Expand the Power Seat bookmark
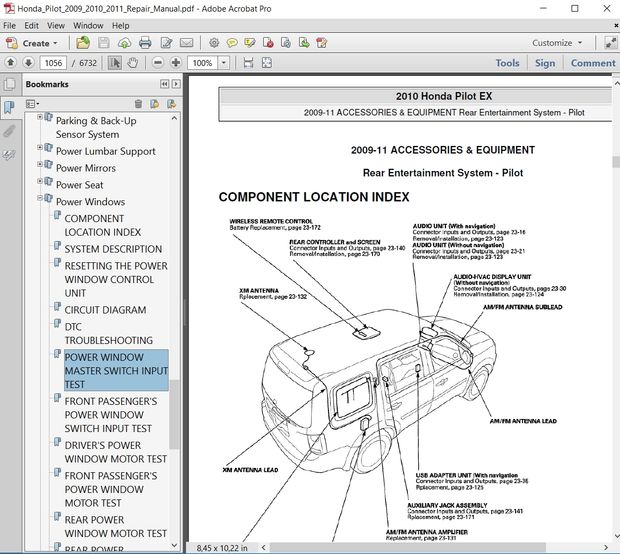This screenshot has height=554, width=620. point(40,181)
